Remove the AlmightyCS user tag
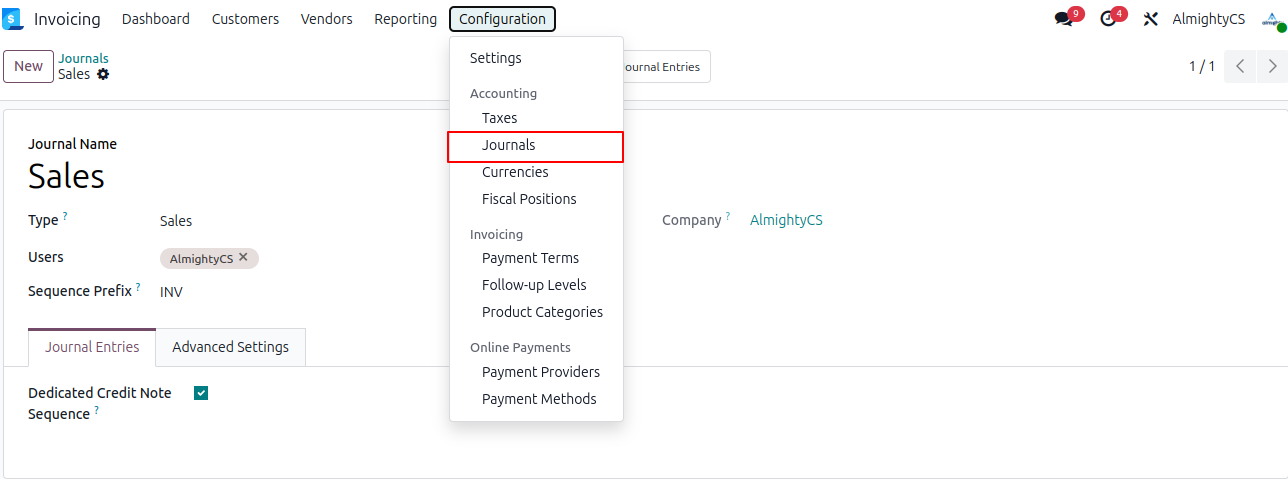 [243, 257]
